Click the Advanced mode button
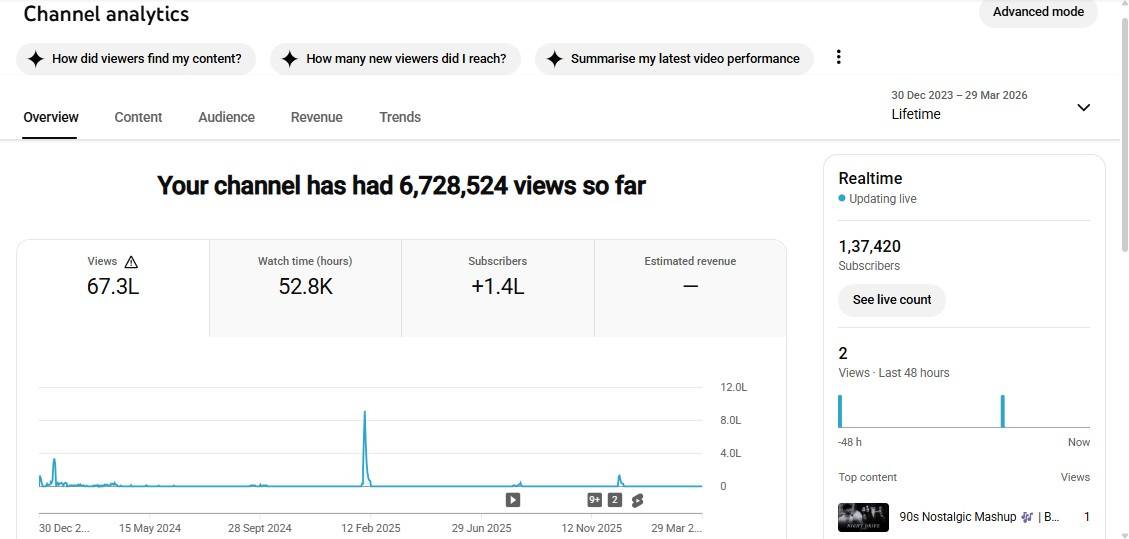1129x539 pixels. point(1038,12)
